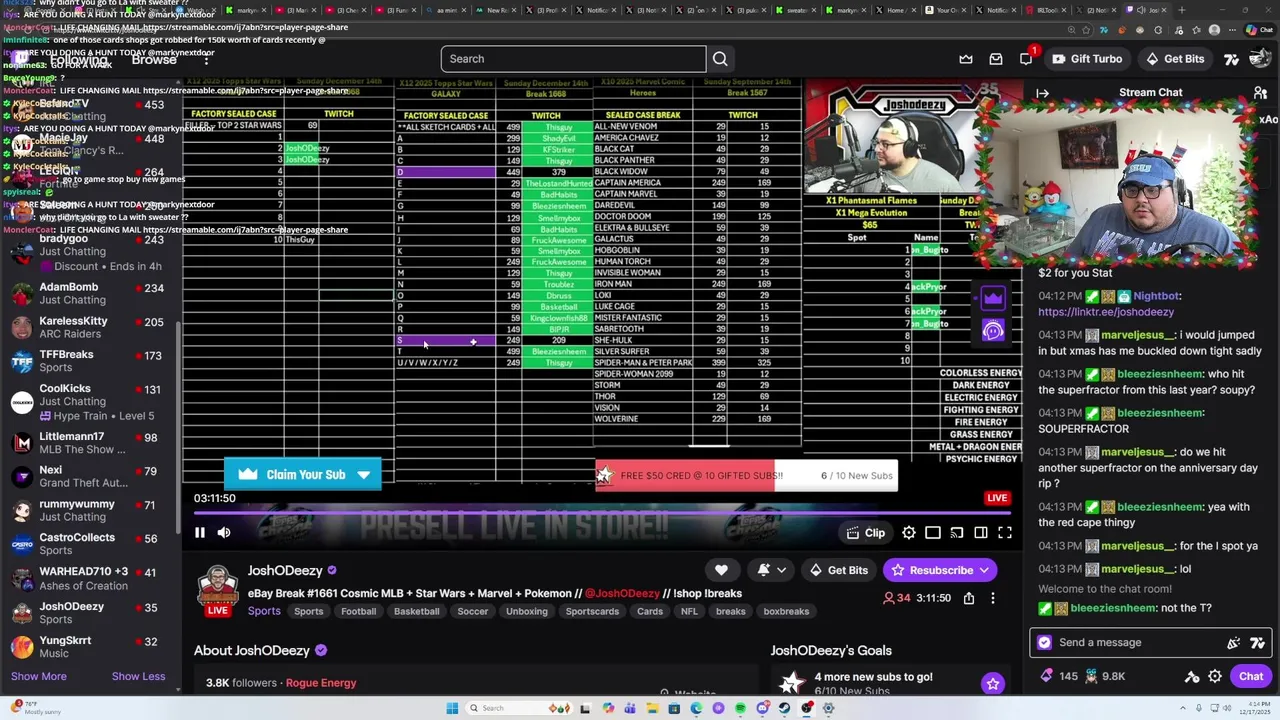Viewport: 1280px width, 720px height.
Task: Click Show Less in sidebar
Action: click(x=138, y=676)
